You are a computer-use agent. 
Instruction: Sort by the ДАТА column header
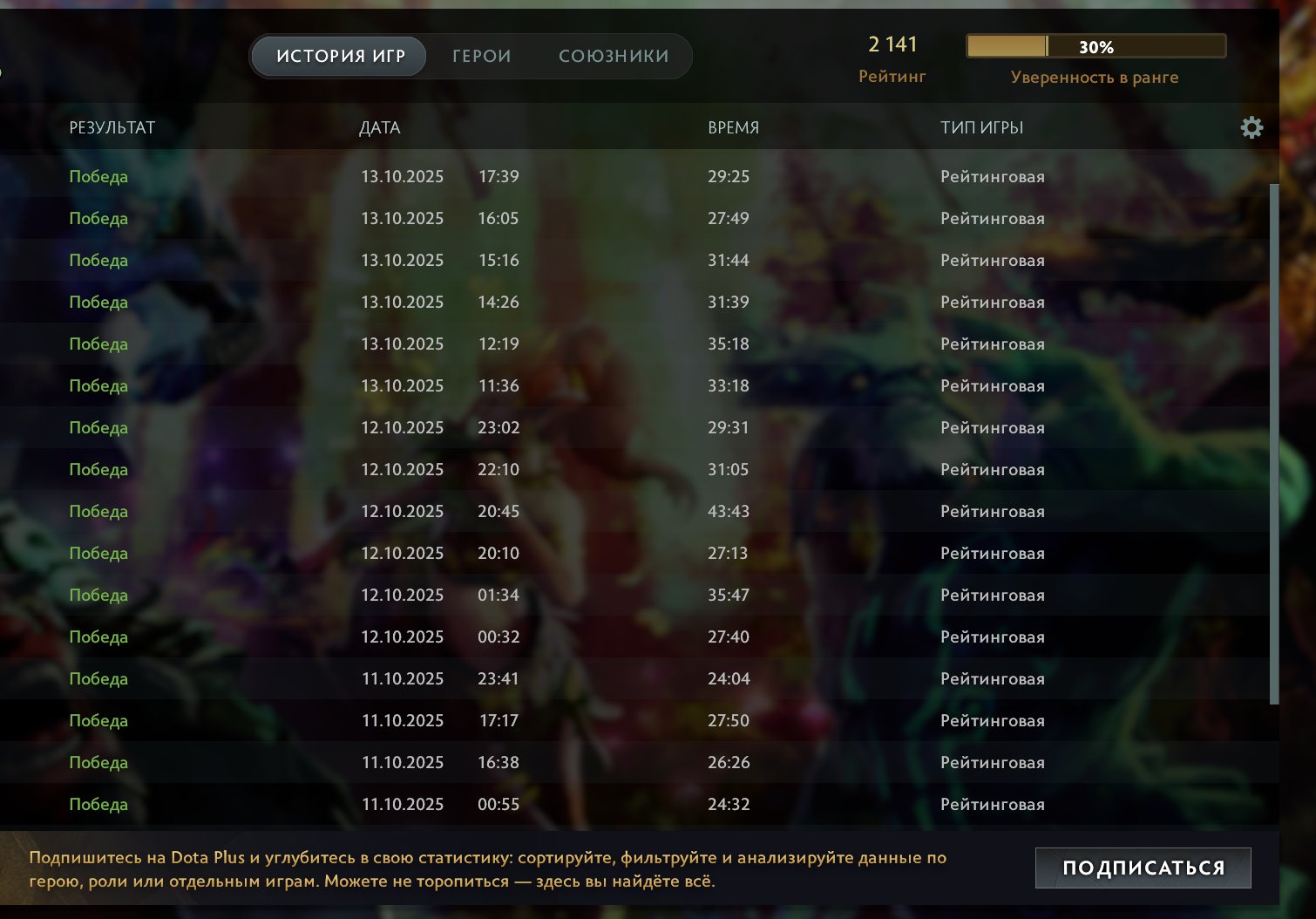[x=379, y=127]
